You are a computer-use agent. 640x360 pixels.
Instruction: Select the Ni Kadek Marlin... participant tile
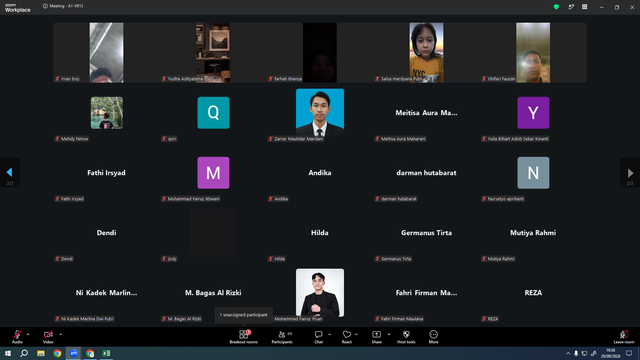point(107,293)
